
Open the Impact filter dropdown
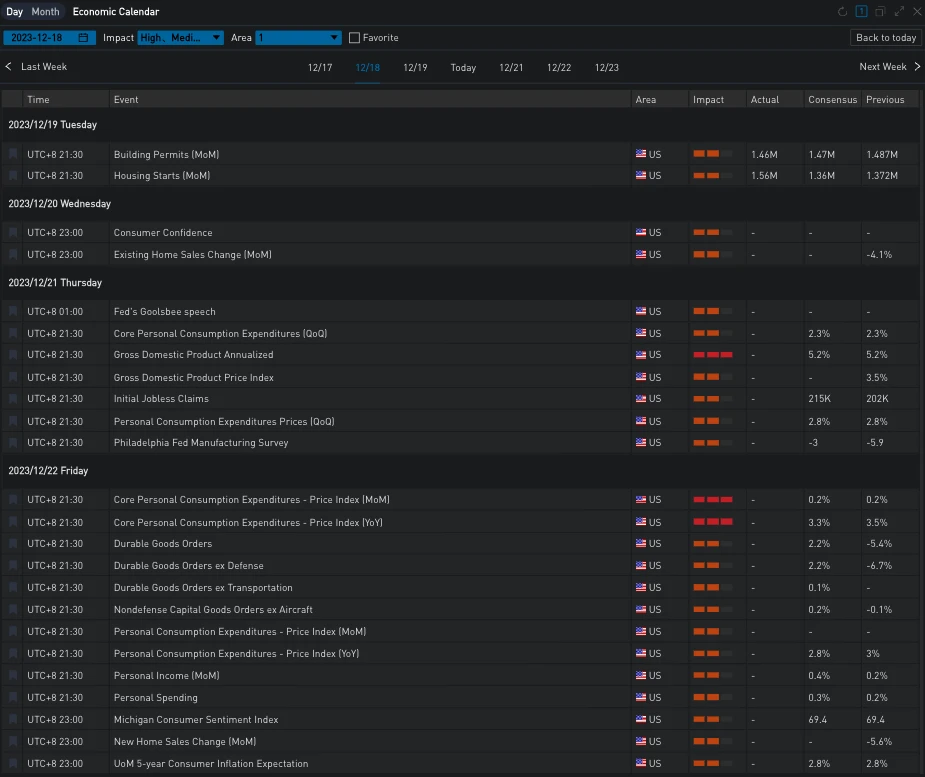(x=180, y=38)
